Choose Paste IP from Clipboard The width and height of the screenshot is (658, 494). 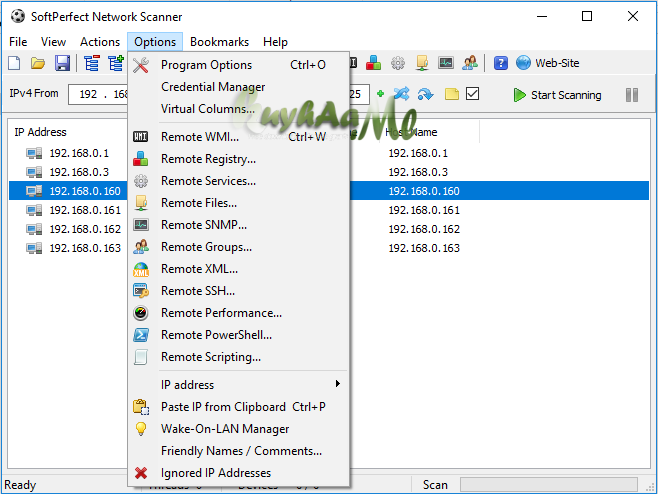coord(238,407)
